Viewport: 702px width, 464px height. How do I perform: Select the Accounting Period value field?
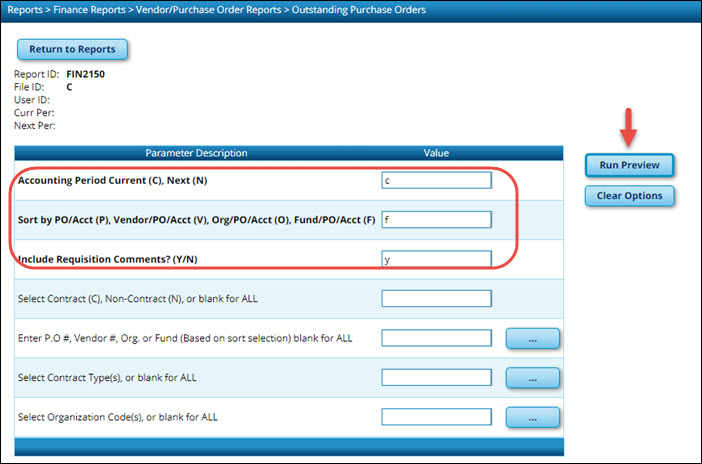tap(436, 180)
